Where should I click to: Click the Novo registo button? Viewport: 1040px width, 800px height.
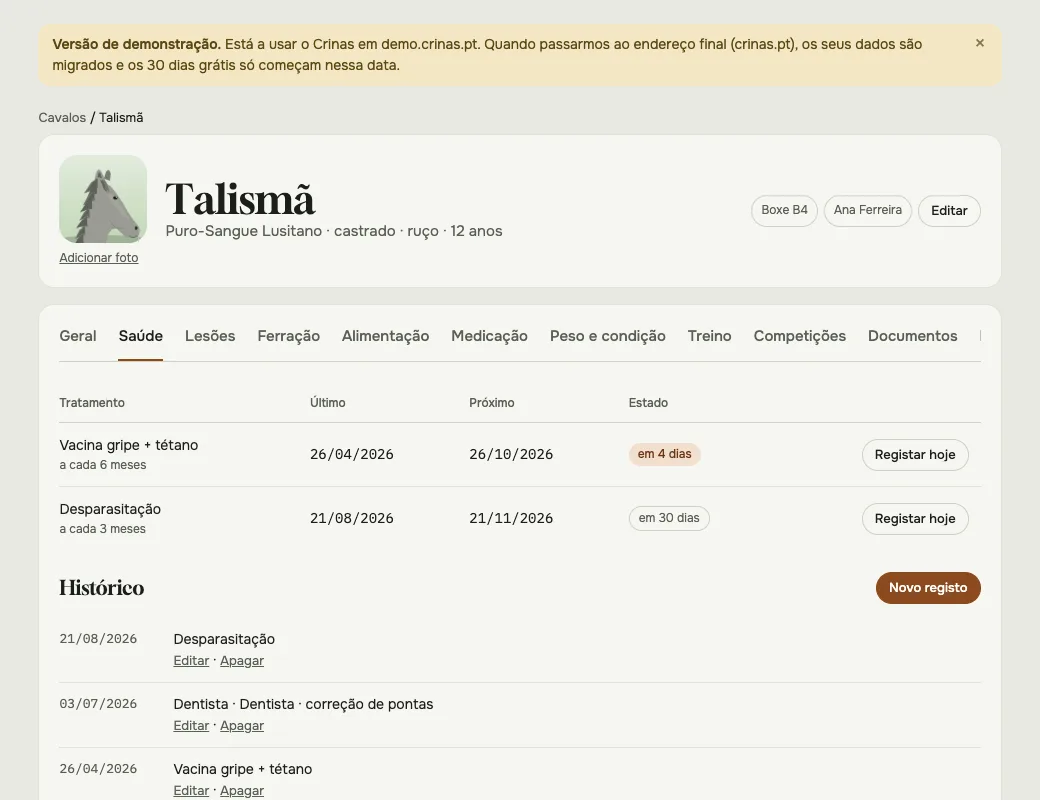928,588
